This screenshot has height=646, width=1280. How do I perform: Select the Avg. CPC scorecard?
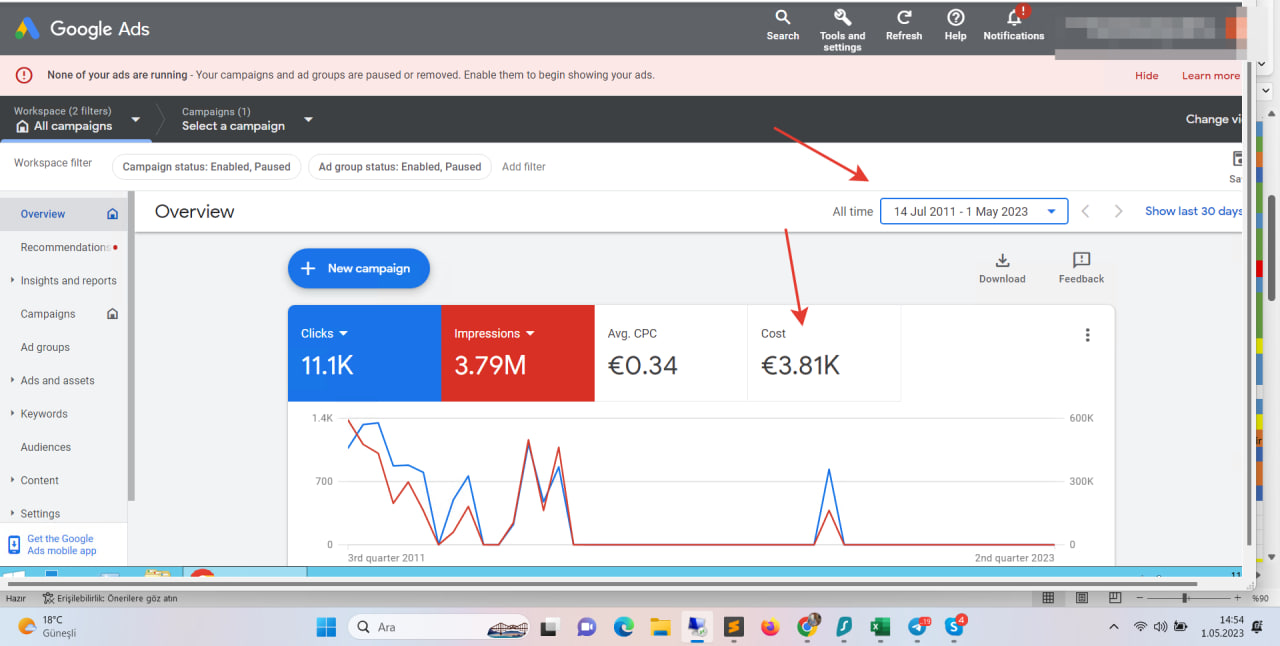tap(671, 353)
